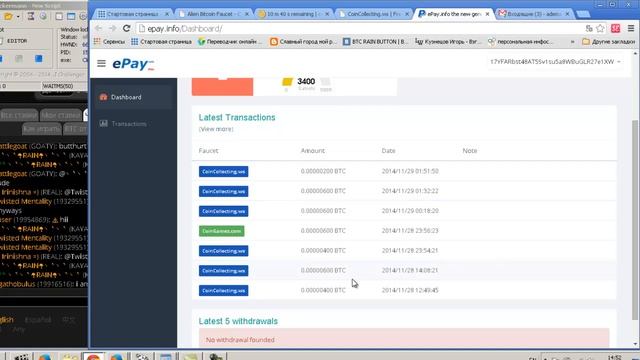Screen dimensions: 640x360
Task: Click CoinCollecting.ws badge dated 2014/11/28 14:08:21
Action: (223, 271)
